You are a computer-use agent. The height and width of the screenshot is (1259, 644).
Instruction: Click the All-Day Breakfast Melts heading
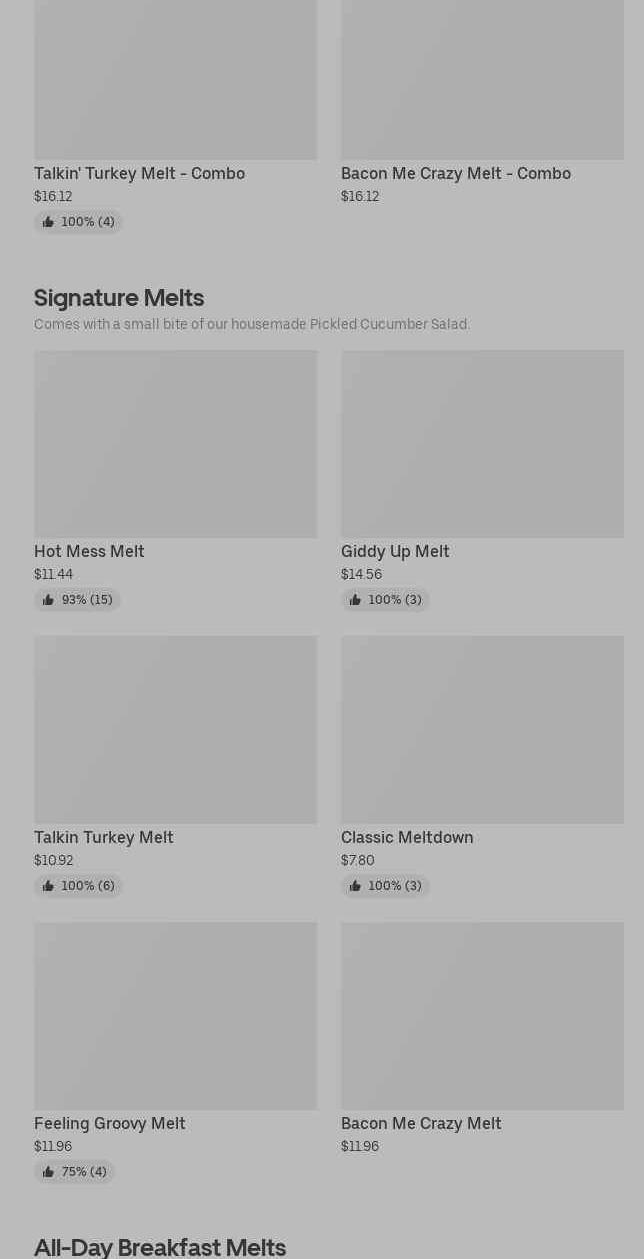pyautogui.click(x=160, y=1247)
